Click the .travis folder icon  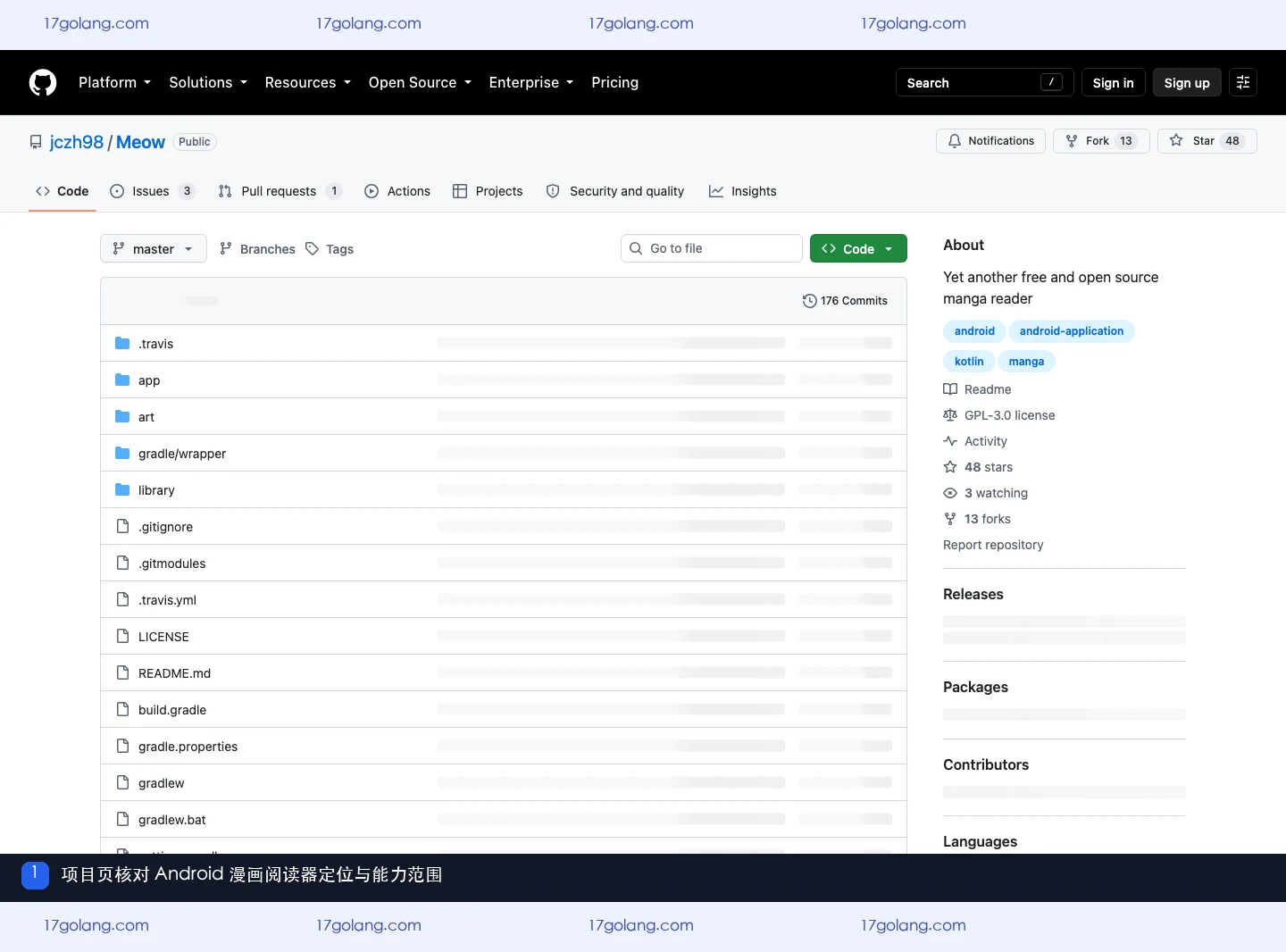coord(122,344)
